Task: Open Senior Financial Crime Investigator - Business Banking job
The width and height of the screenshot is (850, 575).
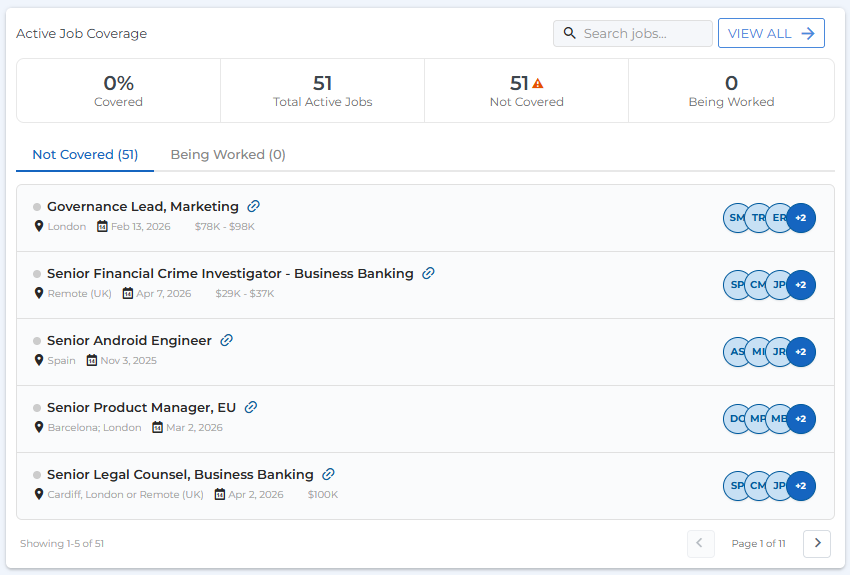Action: (230, 274)
